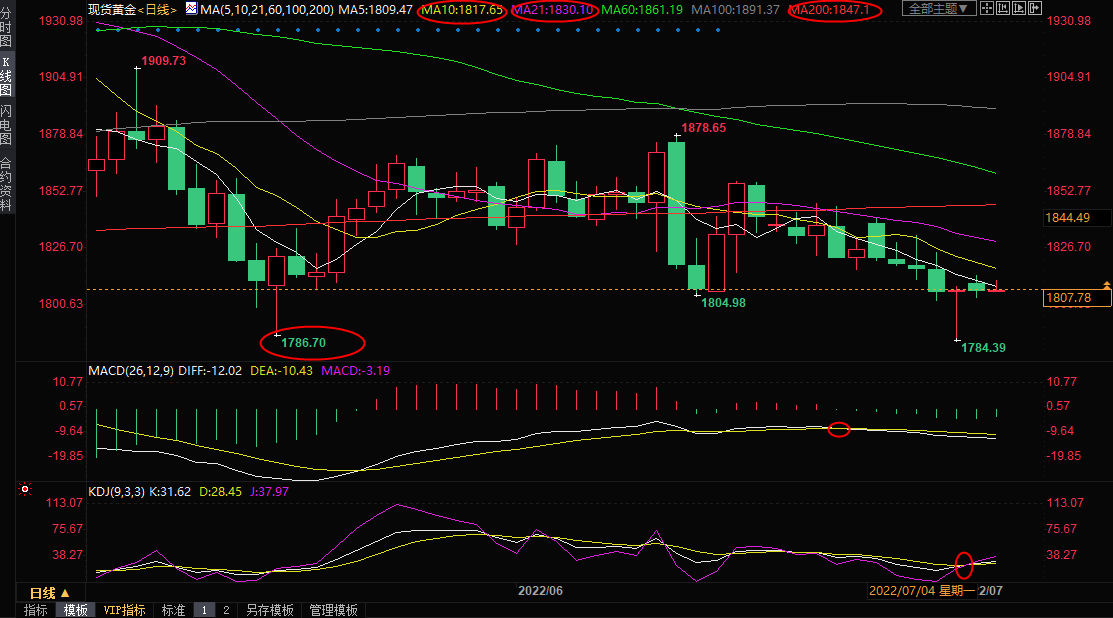Open the 闪电图 side tab

click(x=6, y=125)
